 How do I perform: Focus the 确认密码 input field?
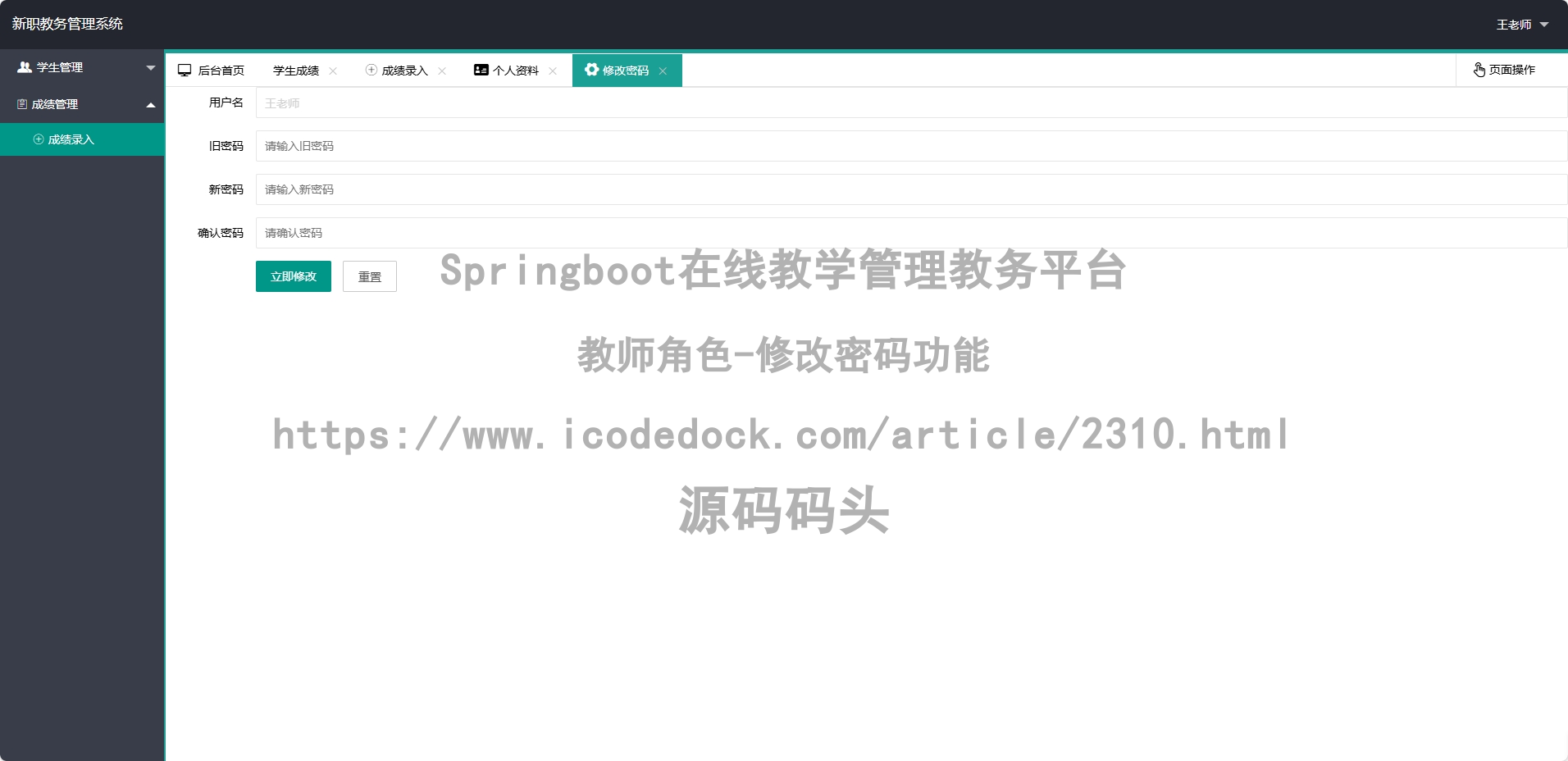click(911, 233)
